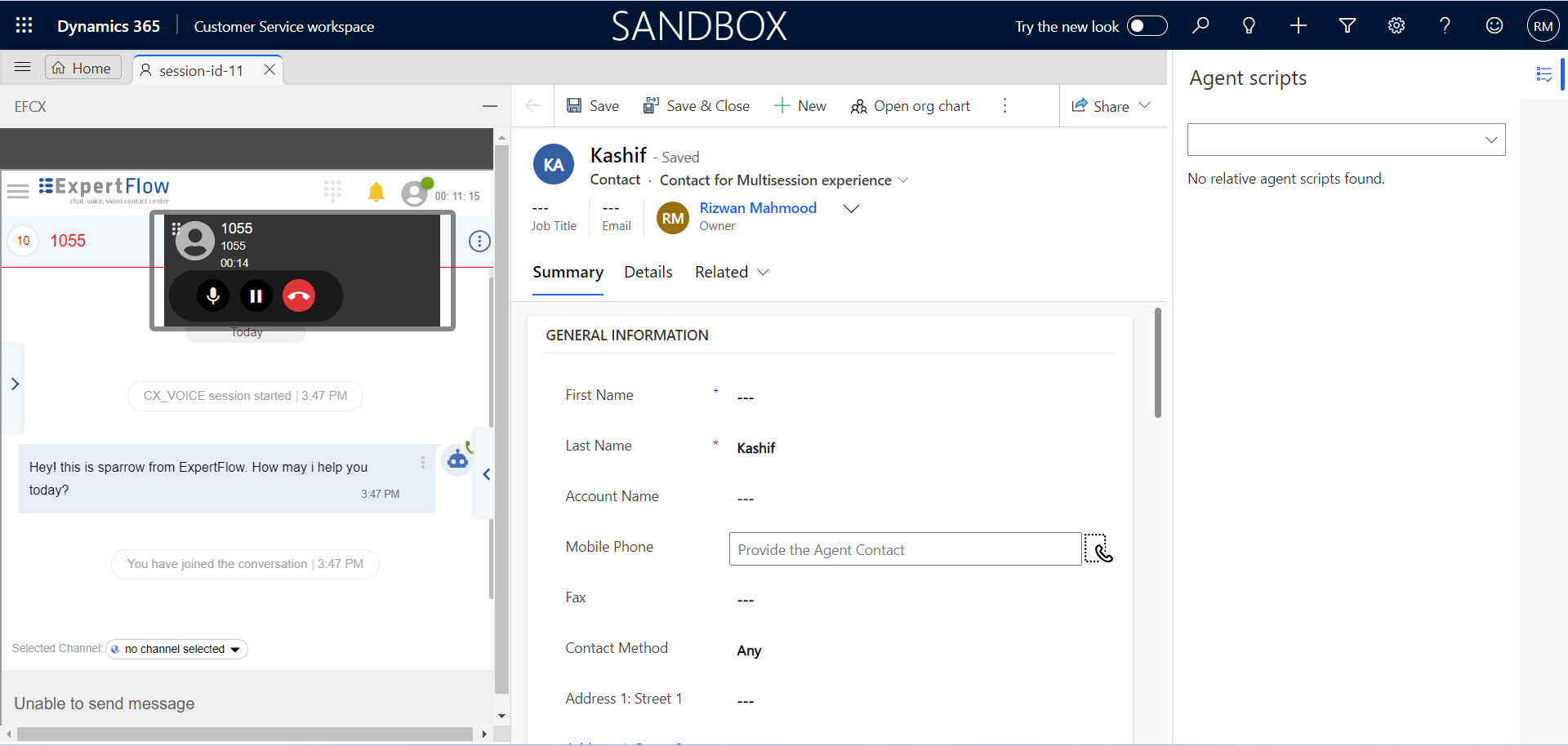Toggle the Try the new look switch
This screenshot has height=746, width=1568.
click(x=1147, y=26)
